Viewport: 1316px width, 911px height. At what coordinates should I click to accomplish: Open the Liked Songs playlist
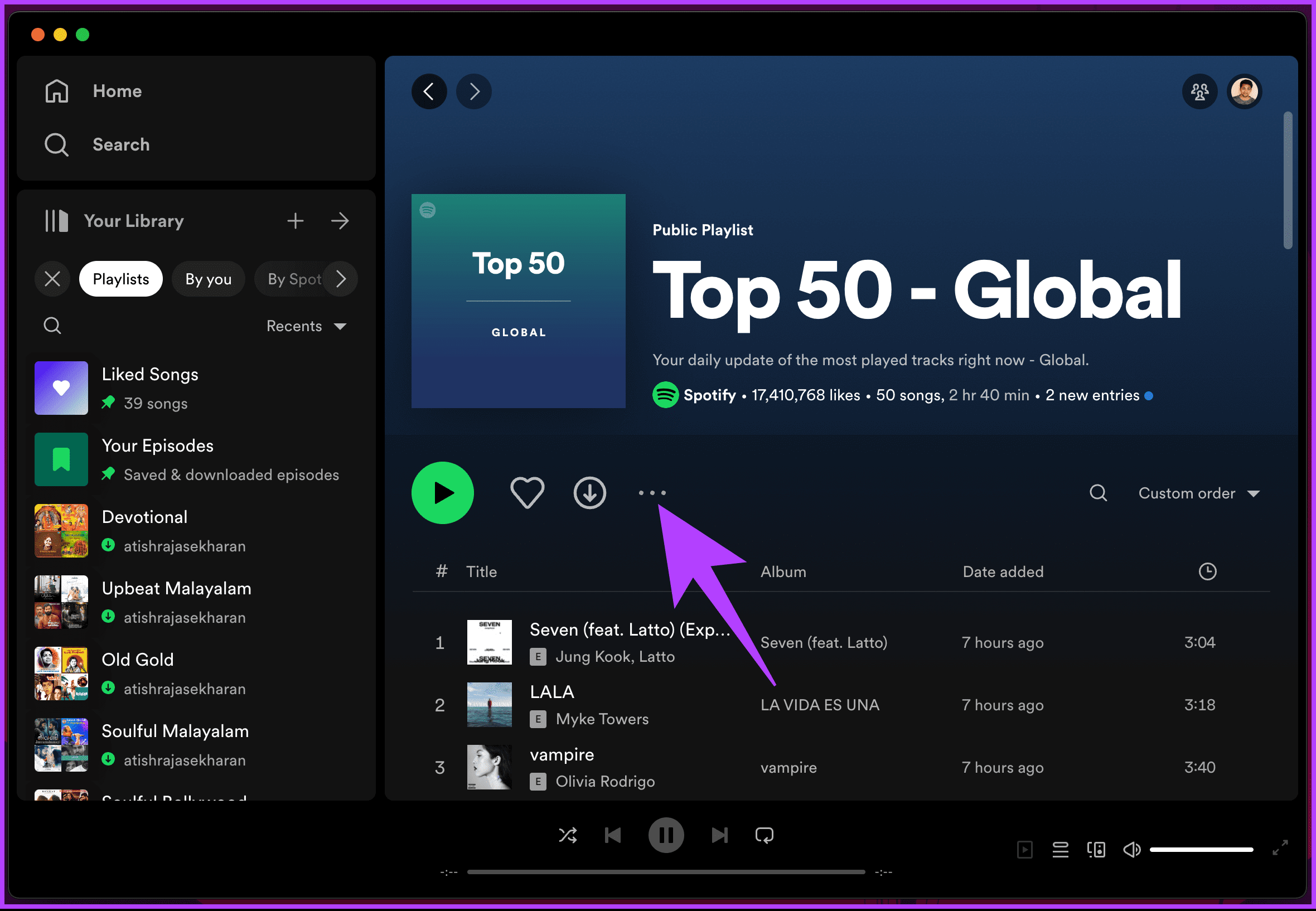[196, 388]
